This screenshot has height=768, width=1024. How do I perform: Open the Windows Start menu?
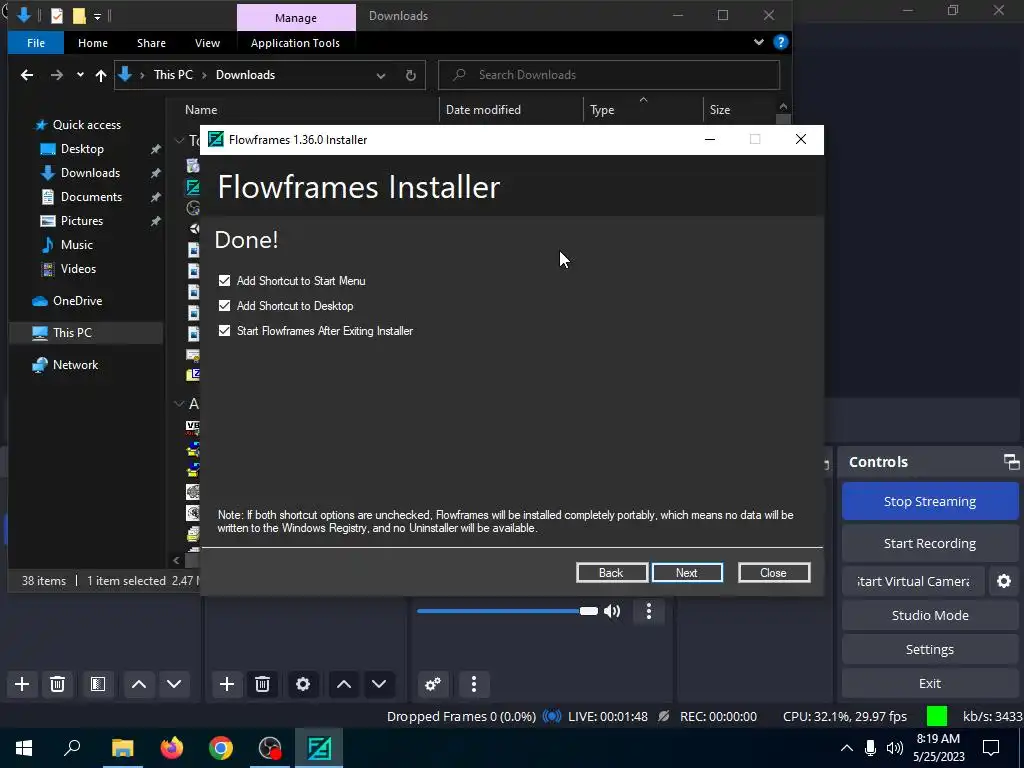click(24, 748)
